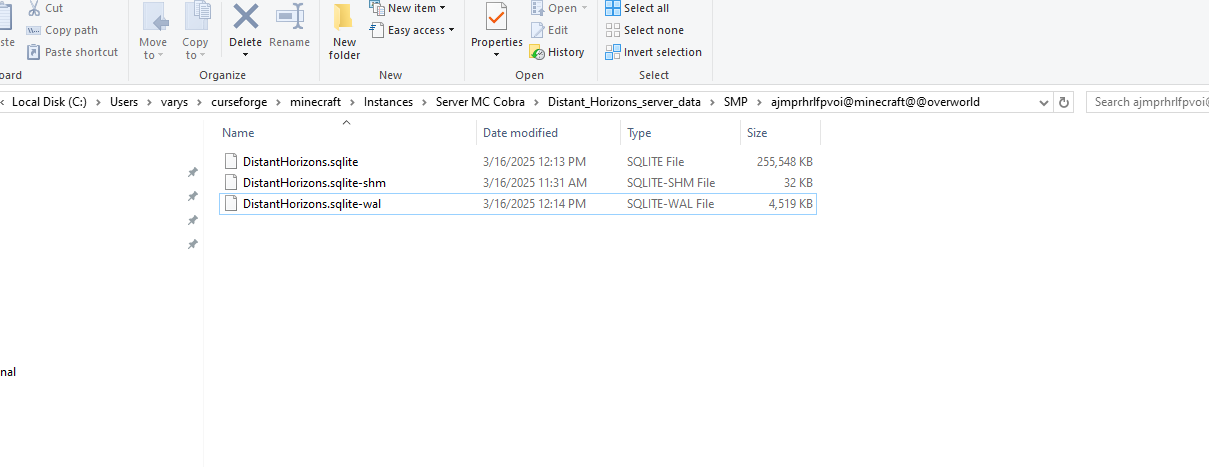Sort by the Name column header
The height and width of the screenshot is (467, 1209).
coord(238,132)
